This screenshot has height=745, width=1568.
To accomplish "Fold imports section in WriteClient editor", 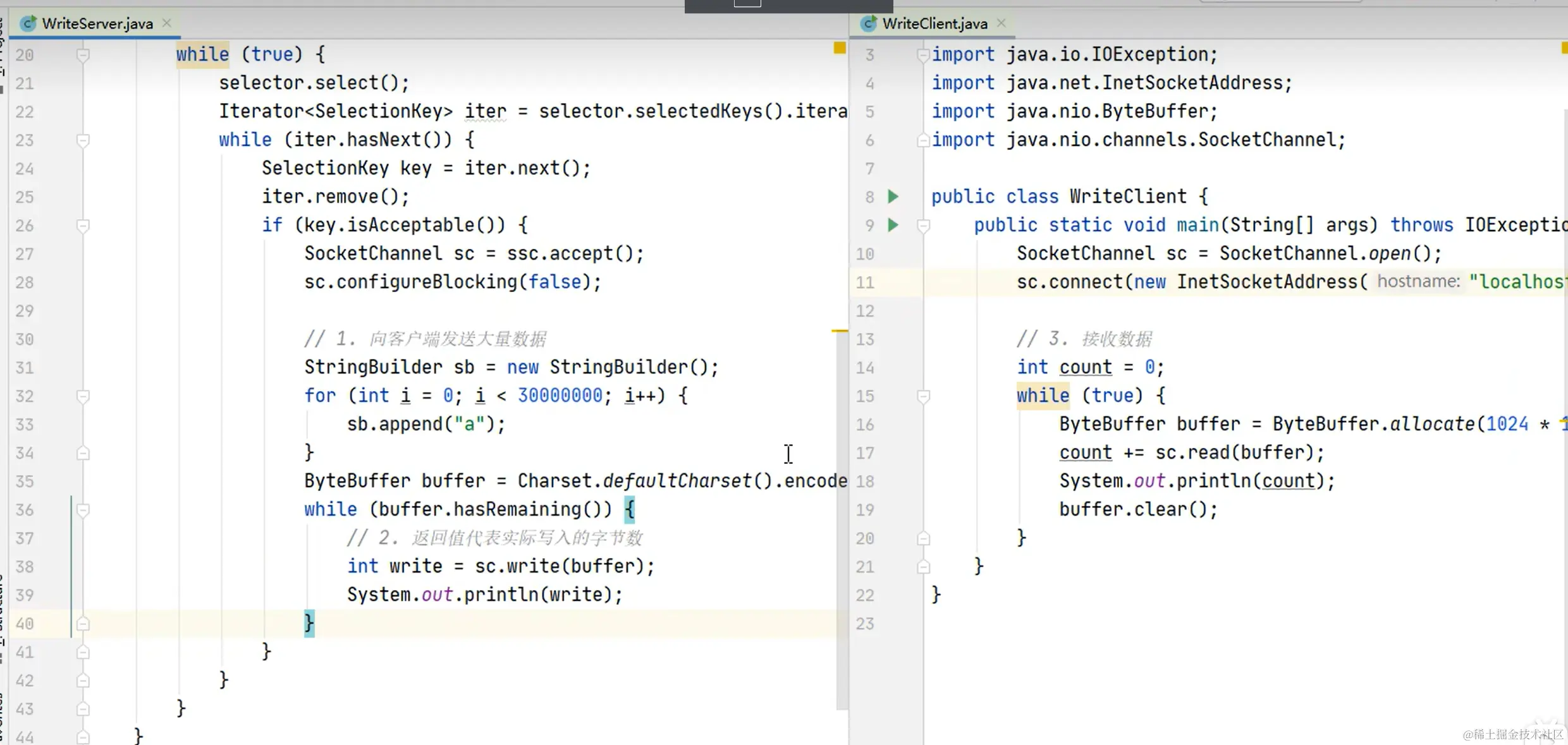I will [923, 55].
